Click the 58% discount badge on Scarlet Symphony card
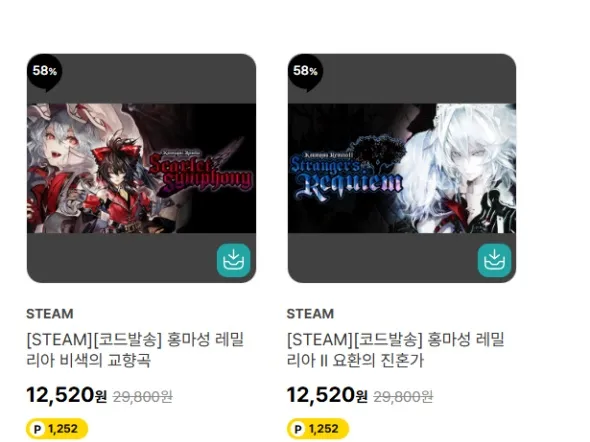590x442 pixels. click(x=44, y=72)
